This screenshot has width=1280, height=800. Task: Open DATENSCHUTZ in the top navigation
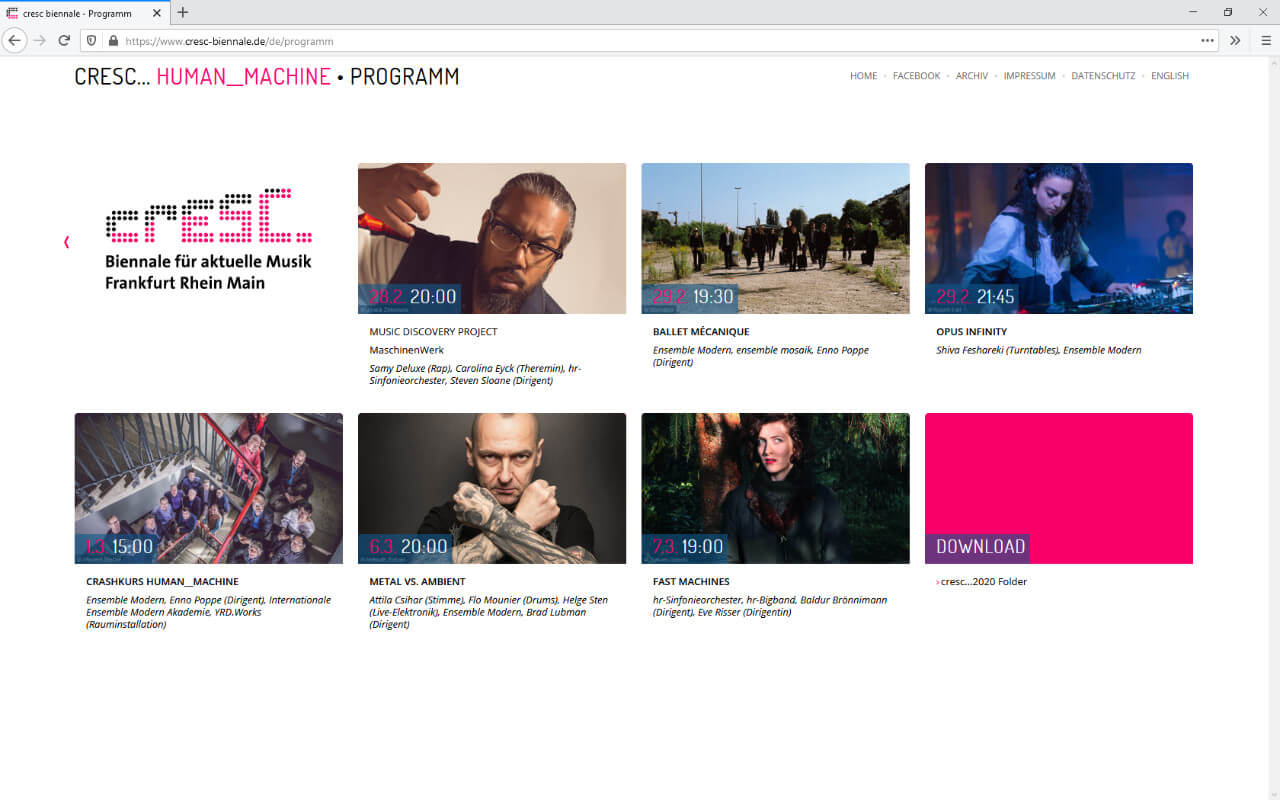click(1103, 76)
